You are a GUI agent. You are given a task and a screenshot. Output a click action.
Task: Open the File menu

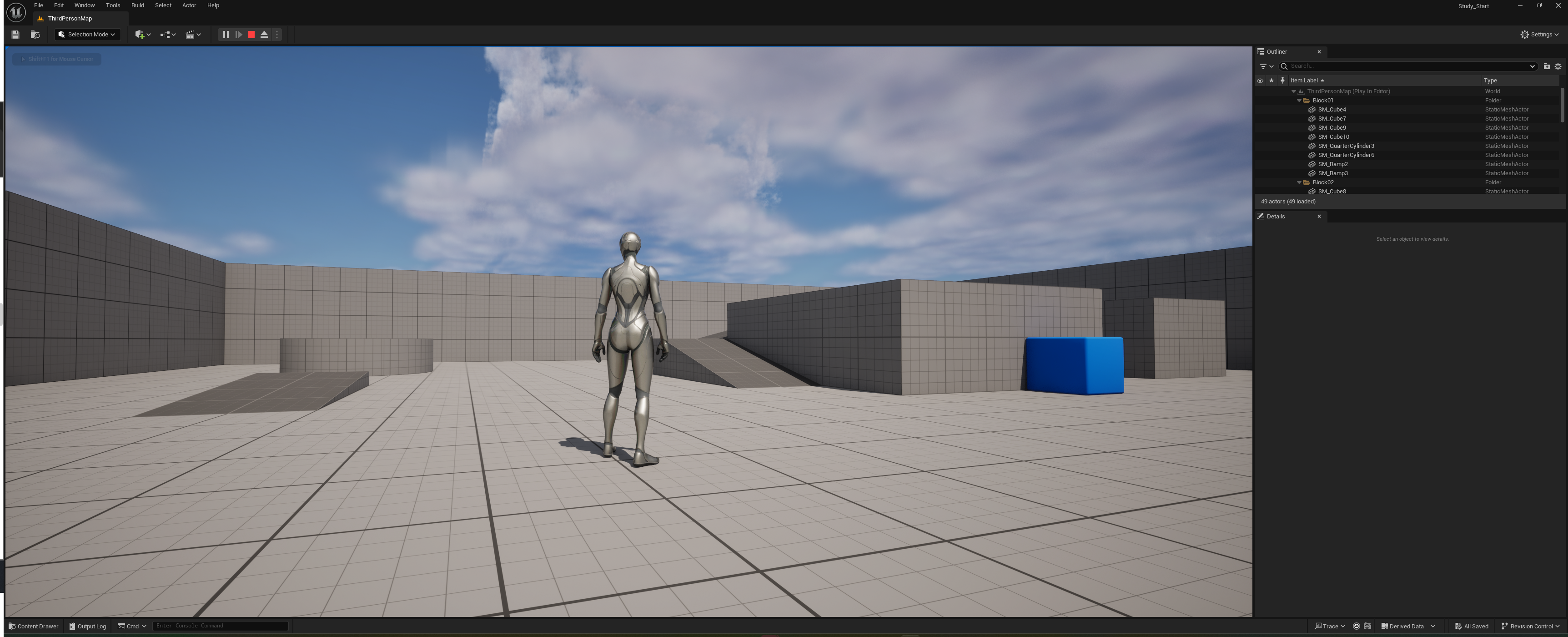click(x=38, y=5)
